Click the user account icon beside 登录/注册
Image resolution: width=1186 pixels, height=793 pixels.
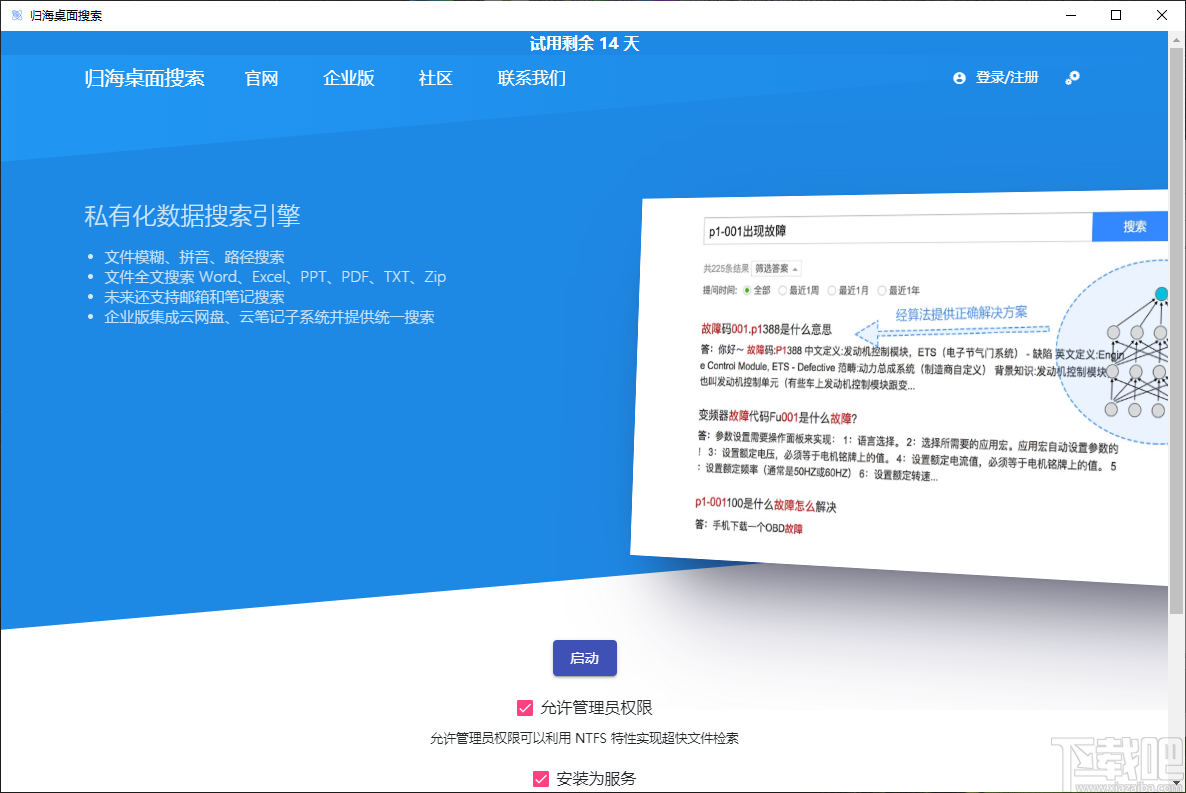coord(959,78)
